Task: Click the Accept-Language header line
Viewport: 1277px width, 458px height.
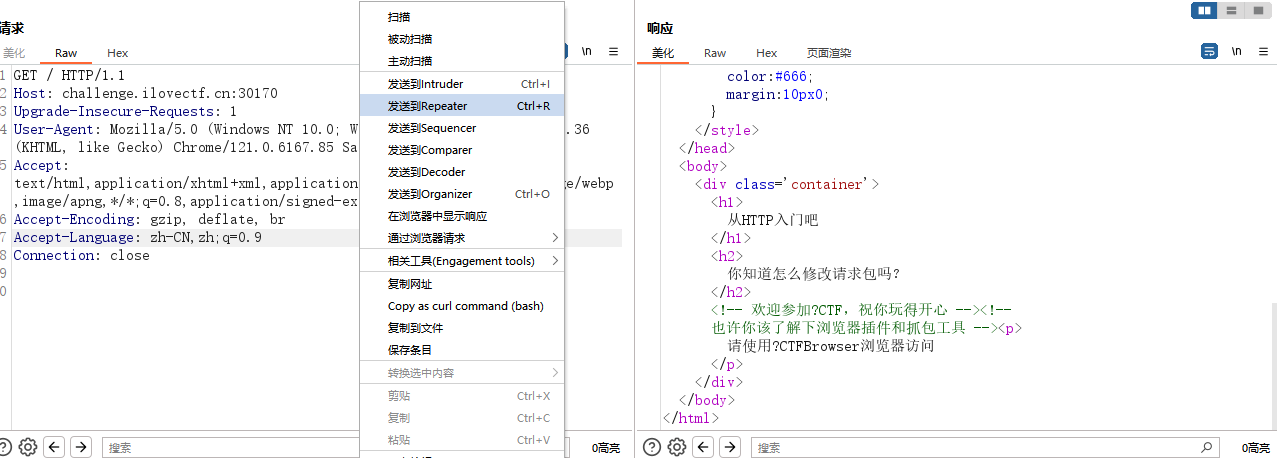Action: [137, 237]
